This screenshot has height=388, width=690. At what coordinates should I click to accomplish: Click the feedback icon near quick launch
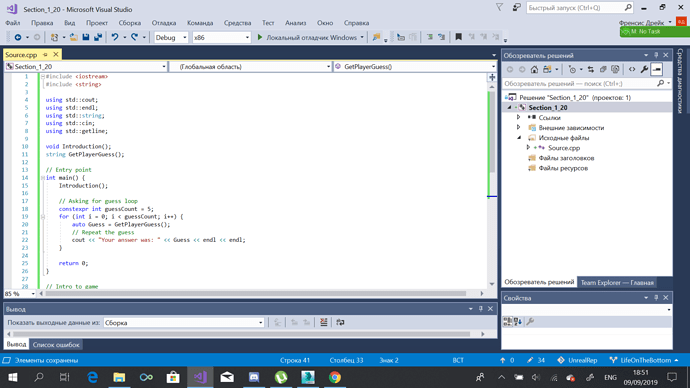click(517, 7)
